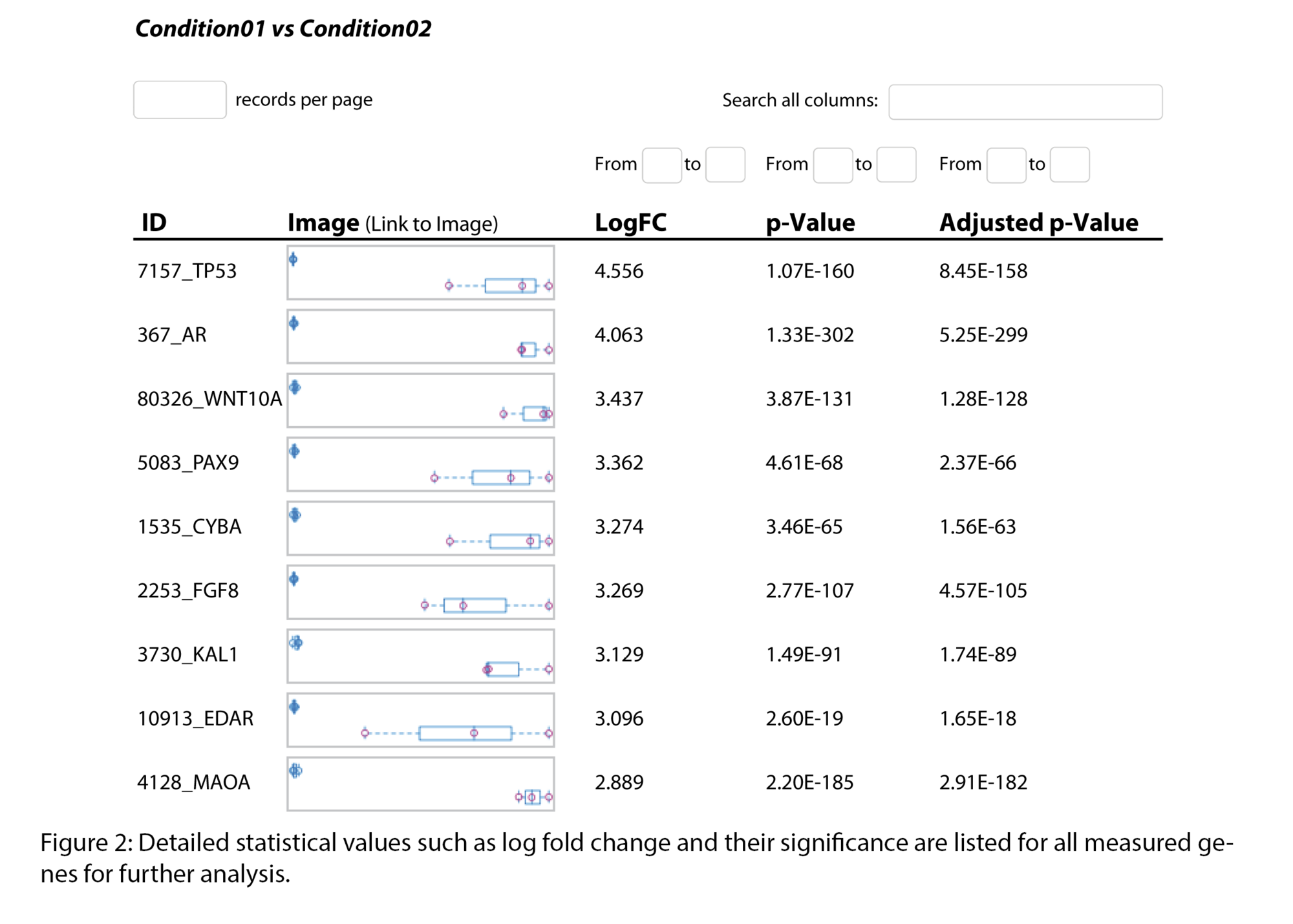The height and width of the screenshot is (924, 1293).
Task: Click the LogFC From filter box
Action: (x=661, y=165)
